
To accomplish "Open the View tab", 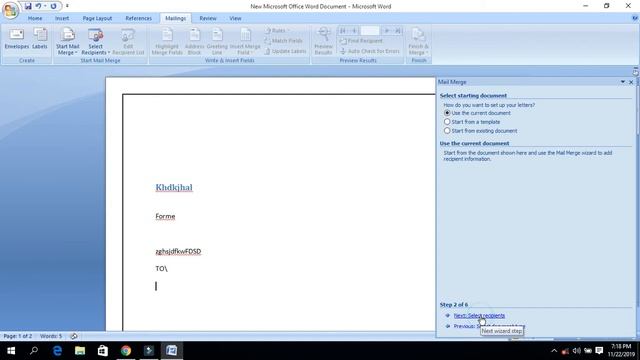I will 235,18.
